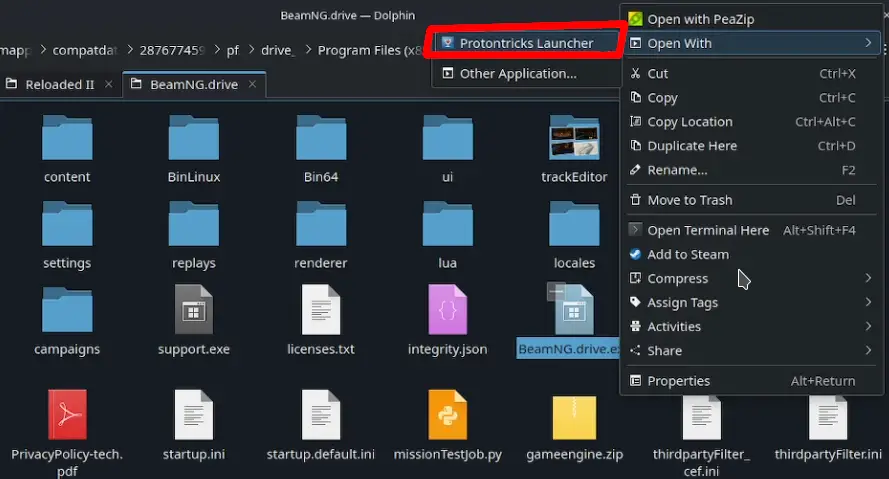Viewport: 889px width, 479px height.
Task: Choose Open with PeaZip
Action: [x=754, y=19]
